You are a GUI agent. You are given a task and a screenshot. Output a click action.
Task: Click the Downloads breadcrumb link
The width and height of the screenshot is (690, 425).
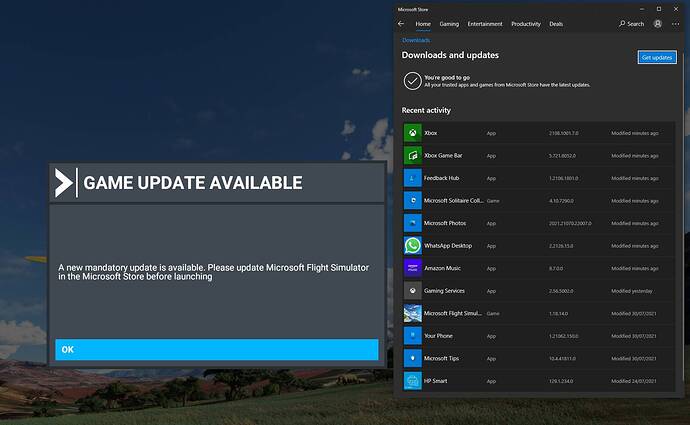[x=416, y=40]
